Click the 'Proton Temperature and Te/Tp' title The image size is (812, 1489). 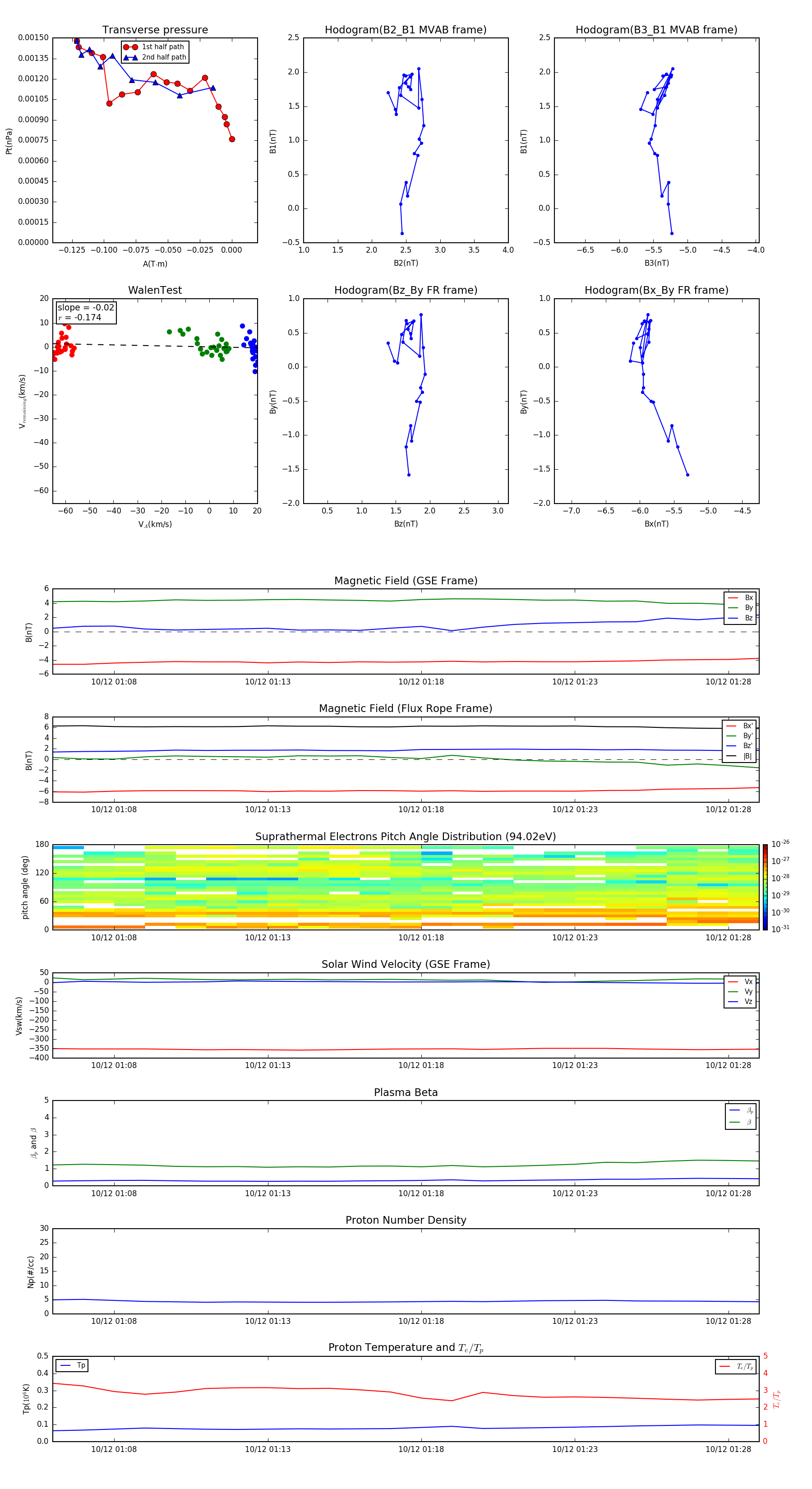(406, 1348)
